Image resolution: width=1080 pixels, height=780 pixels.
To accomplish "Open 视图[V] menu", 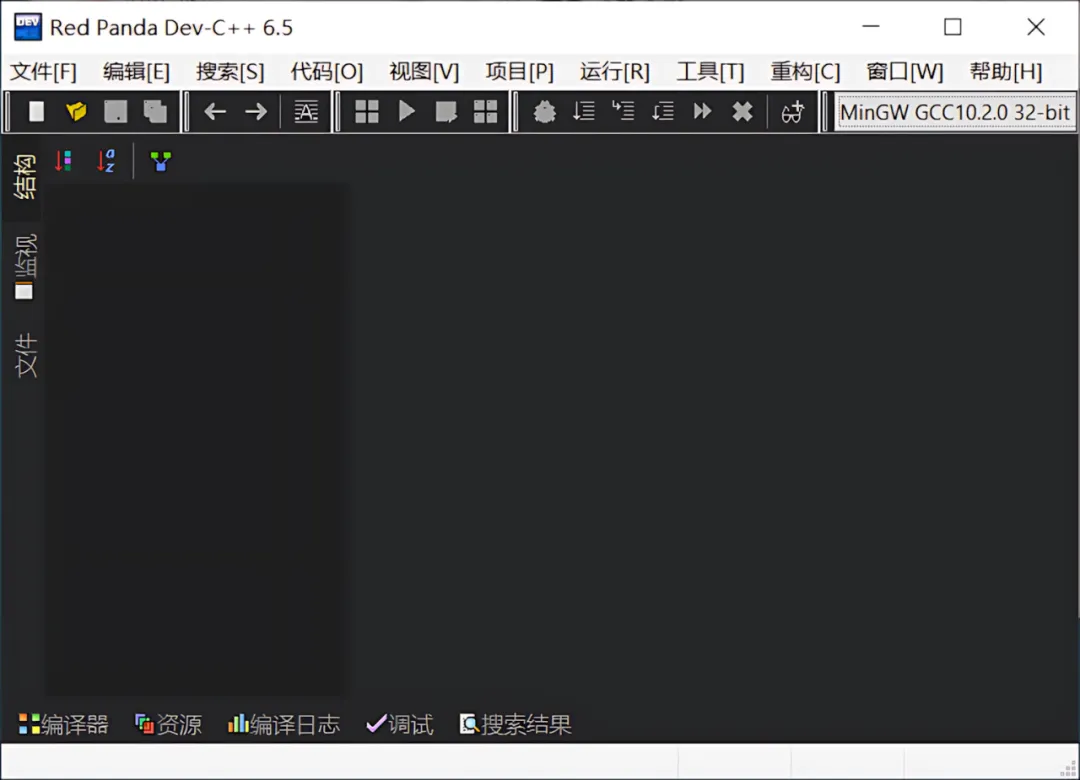I will click(x=424, y=72).
